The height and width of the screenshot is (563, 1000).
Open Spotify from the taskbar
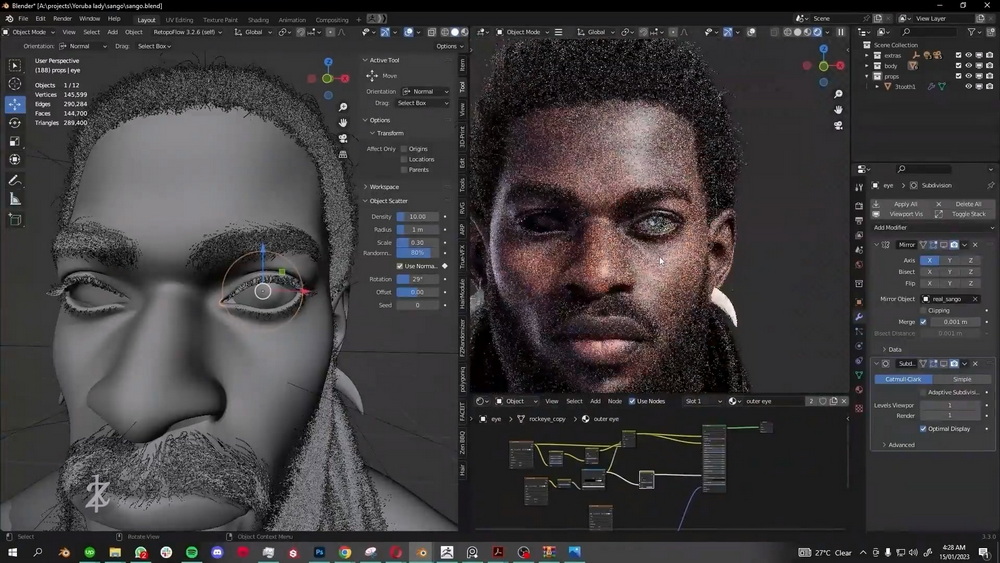pyautogui.click(x=192, y=552)
